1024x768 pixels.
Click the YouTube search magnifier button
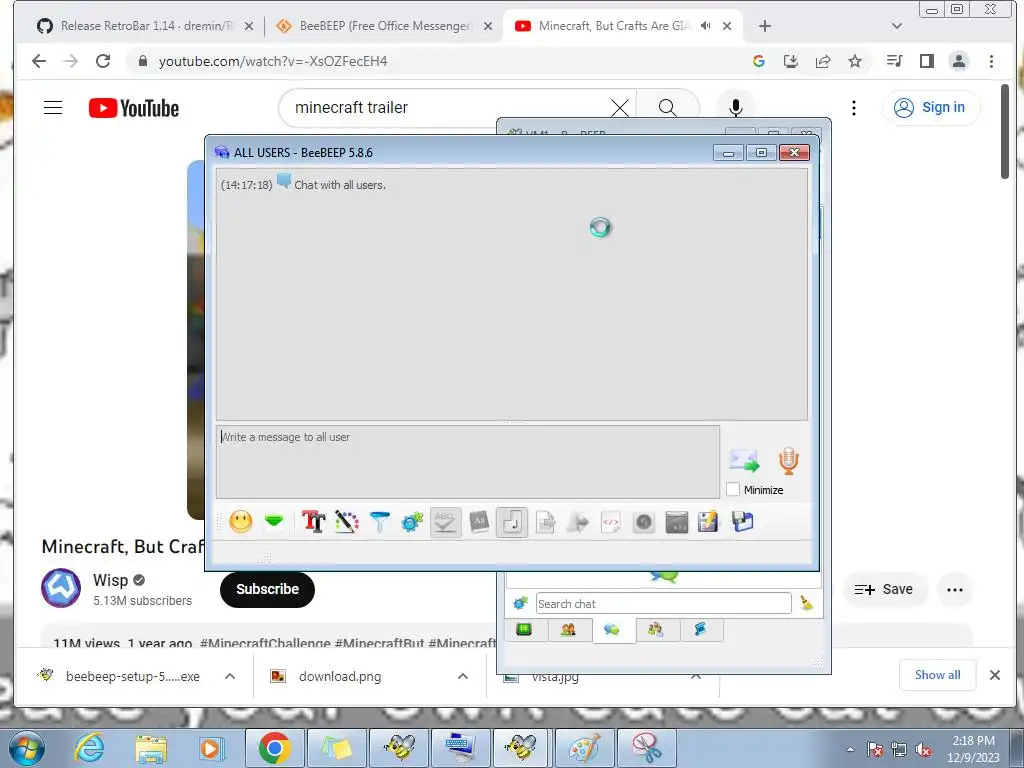click(x=667, y=108)
